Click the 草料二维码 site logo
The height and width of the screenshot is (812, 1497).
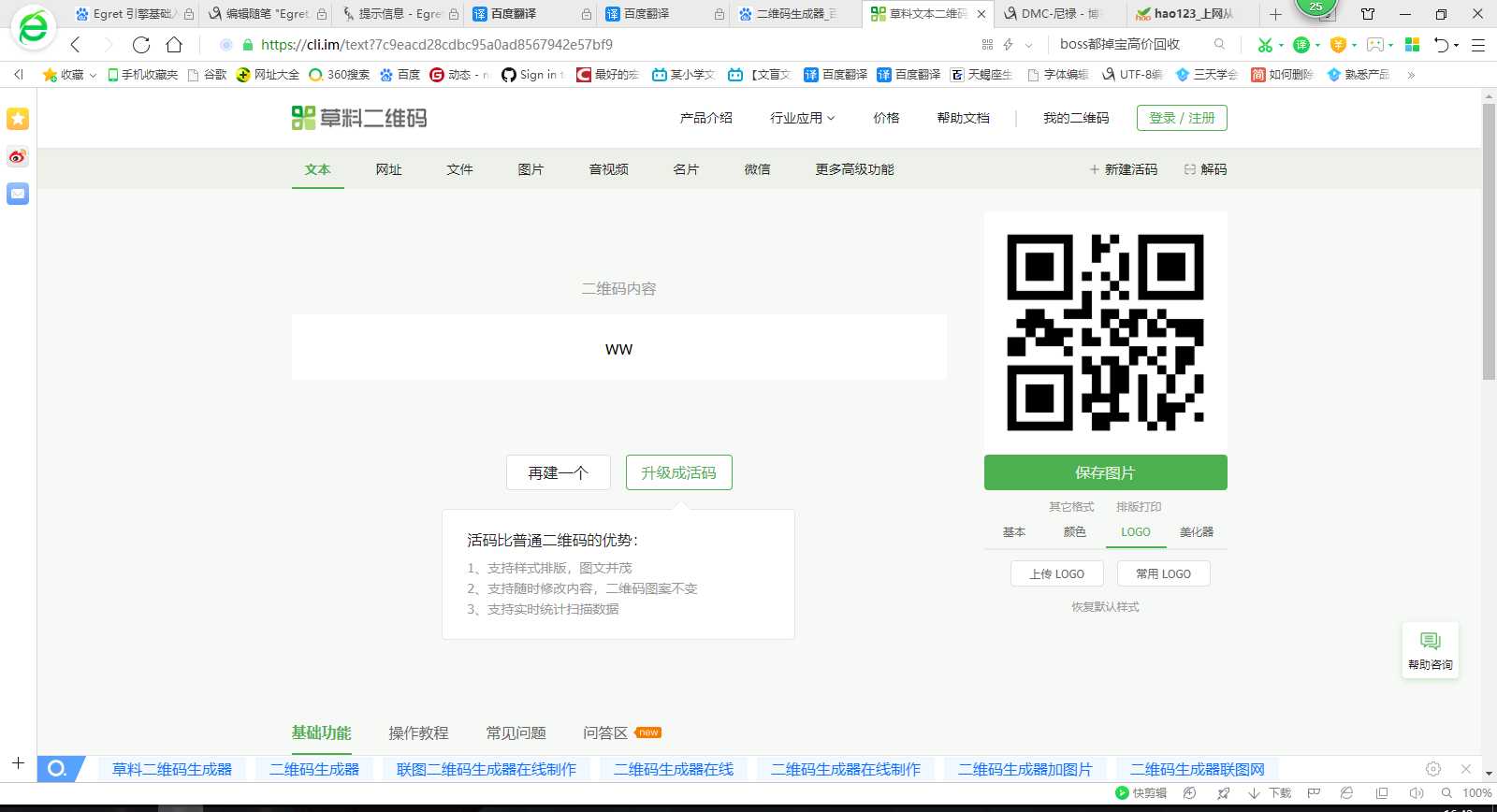pos(359,118)
